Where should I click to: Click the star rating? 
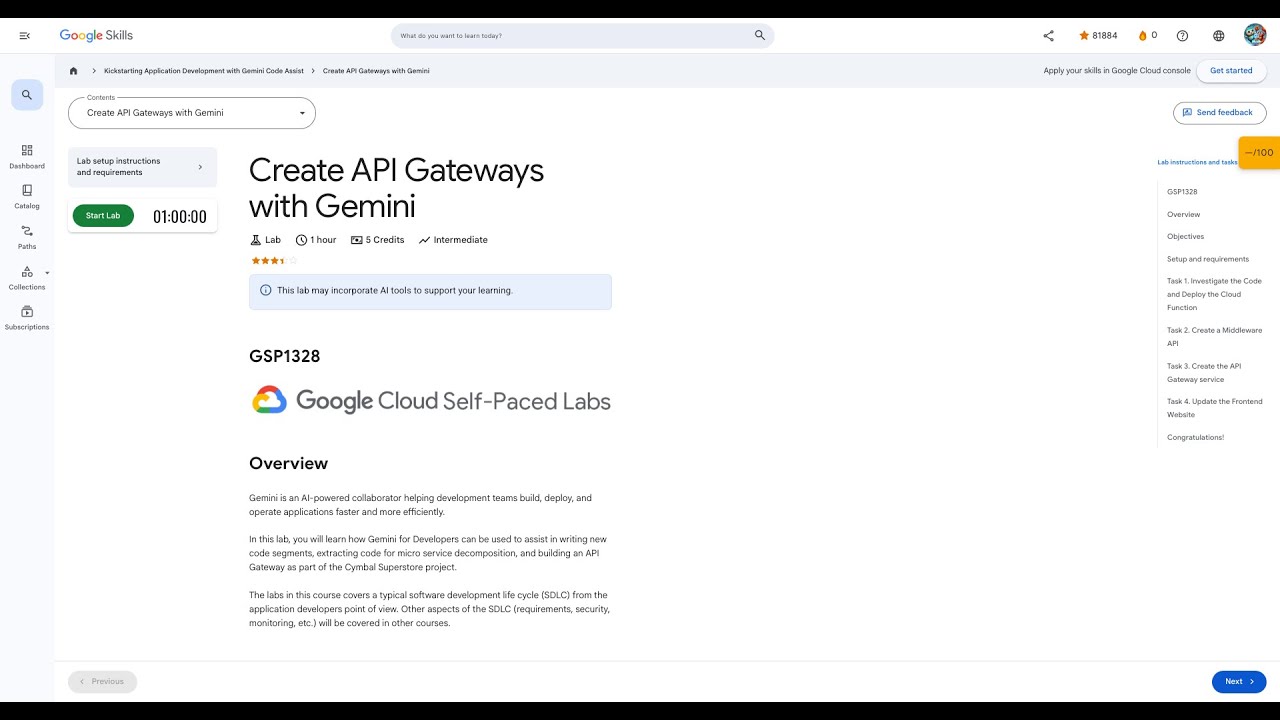274,260
